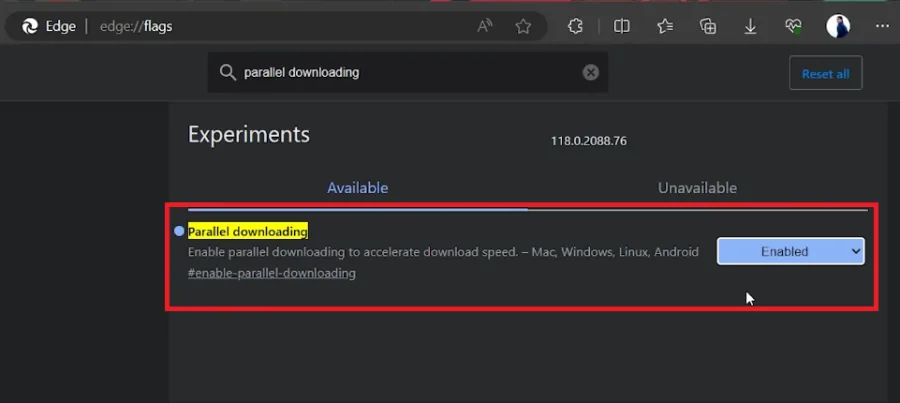
Task: Open Settings and more ellipsis menu
Action: [882, 26]
